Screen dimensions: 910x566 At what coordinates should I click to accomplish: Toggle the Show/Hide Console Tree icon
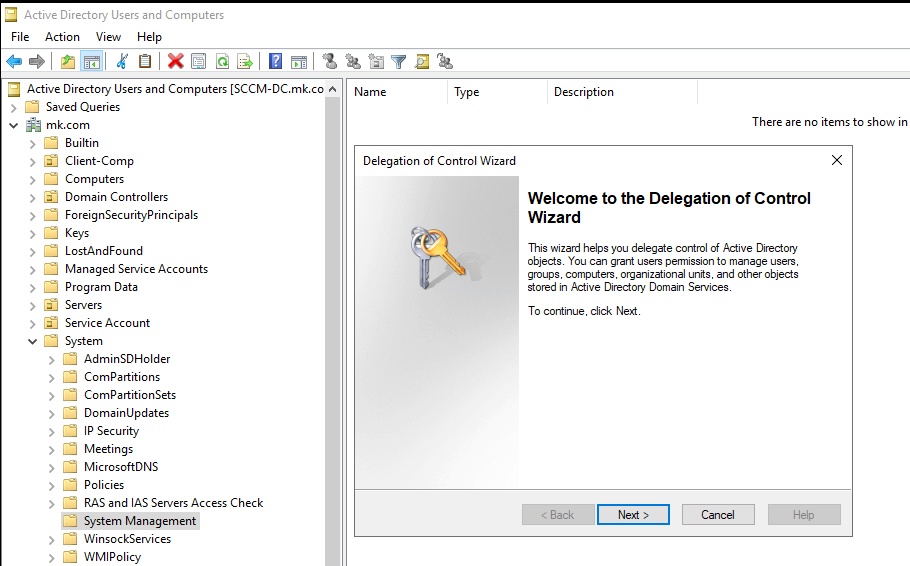[x=91, y=62]
